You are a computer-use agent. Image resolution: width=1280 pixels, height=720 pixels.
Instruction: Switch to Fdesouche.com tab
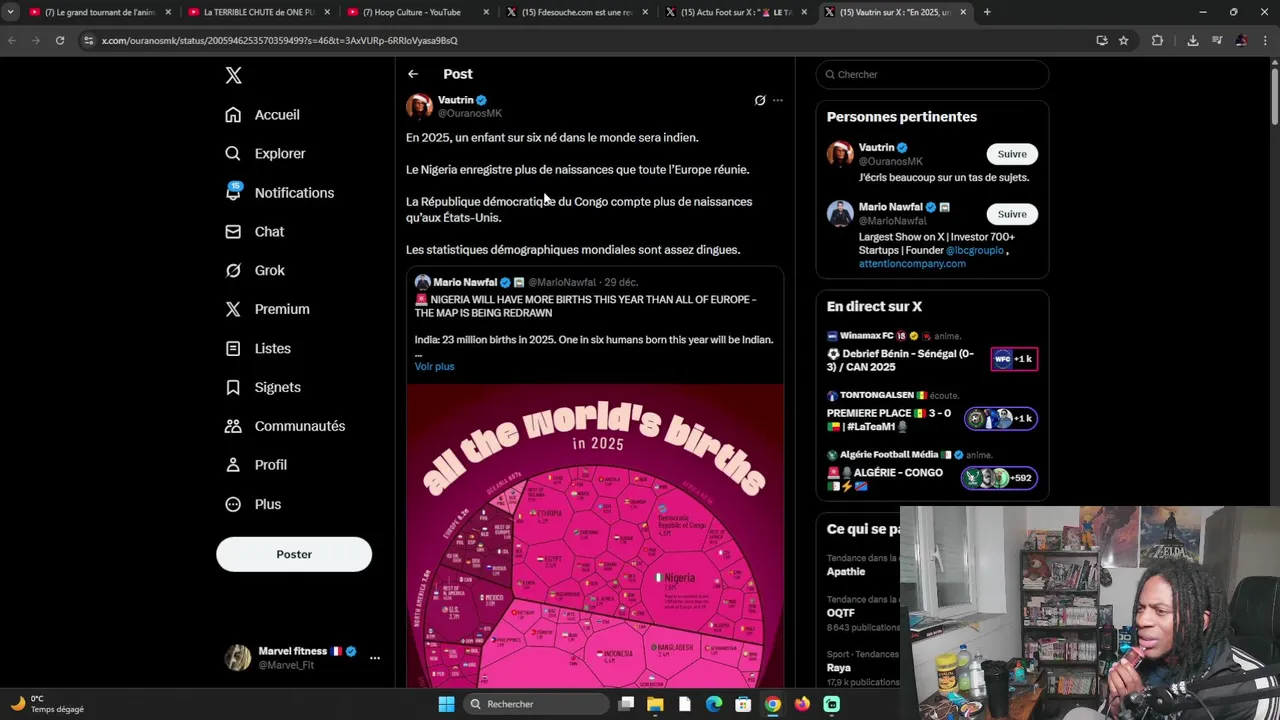pyautogui.click(x=578, y=12)
